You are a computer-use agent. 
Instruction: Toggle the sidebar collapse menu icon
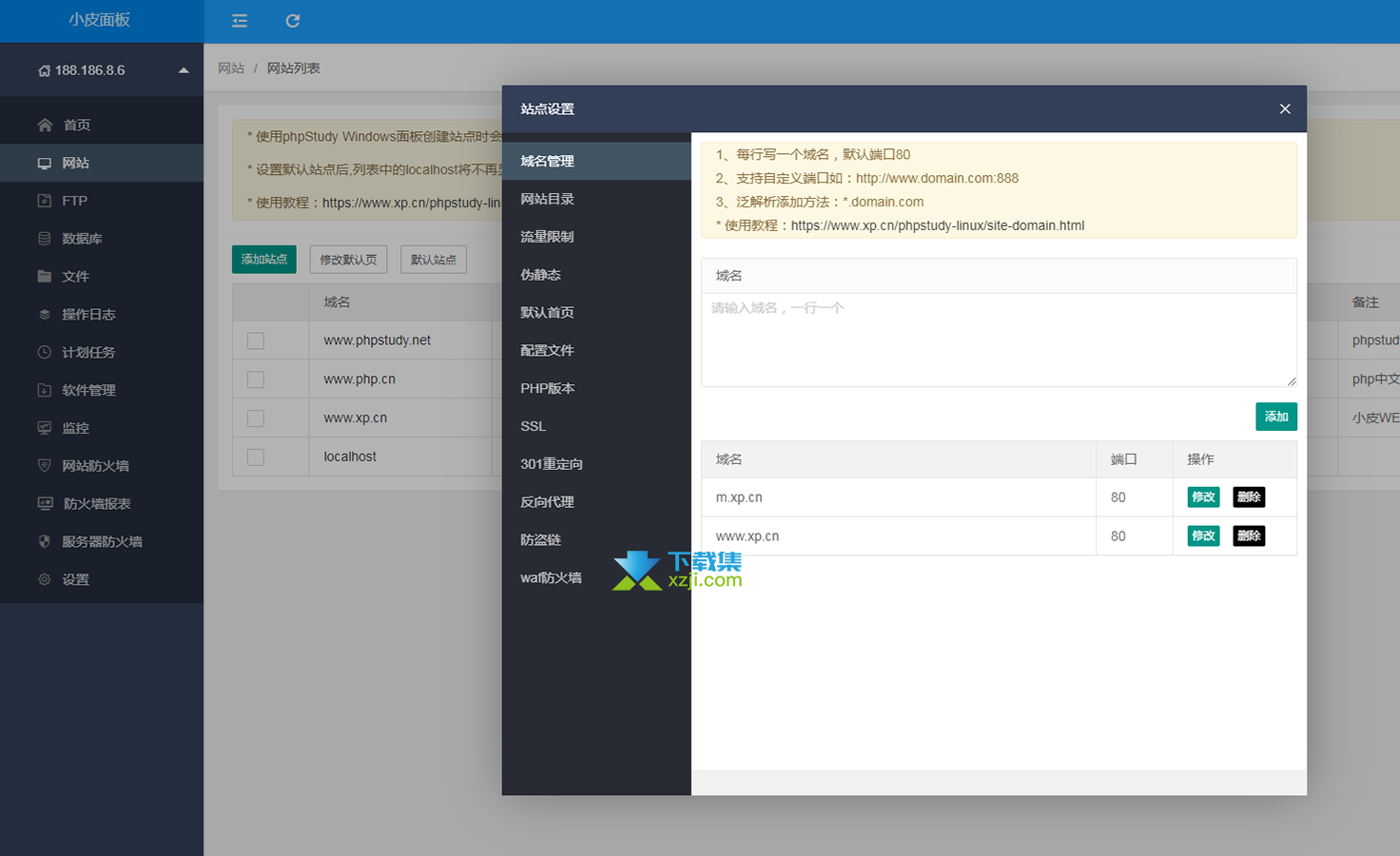tap(240, 21)
